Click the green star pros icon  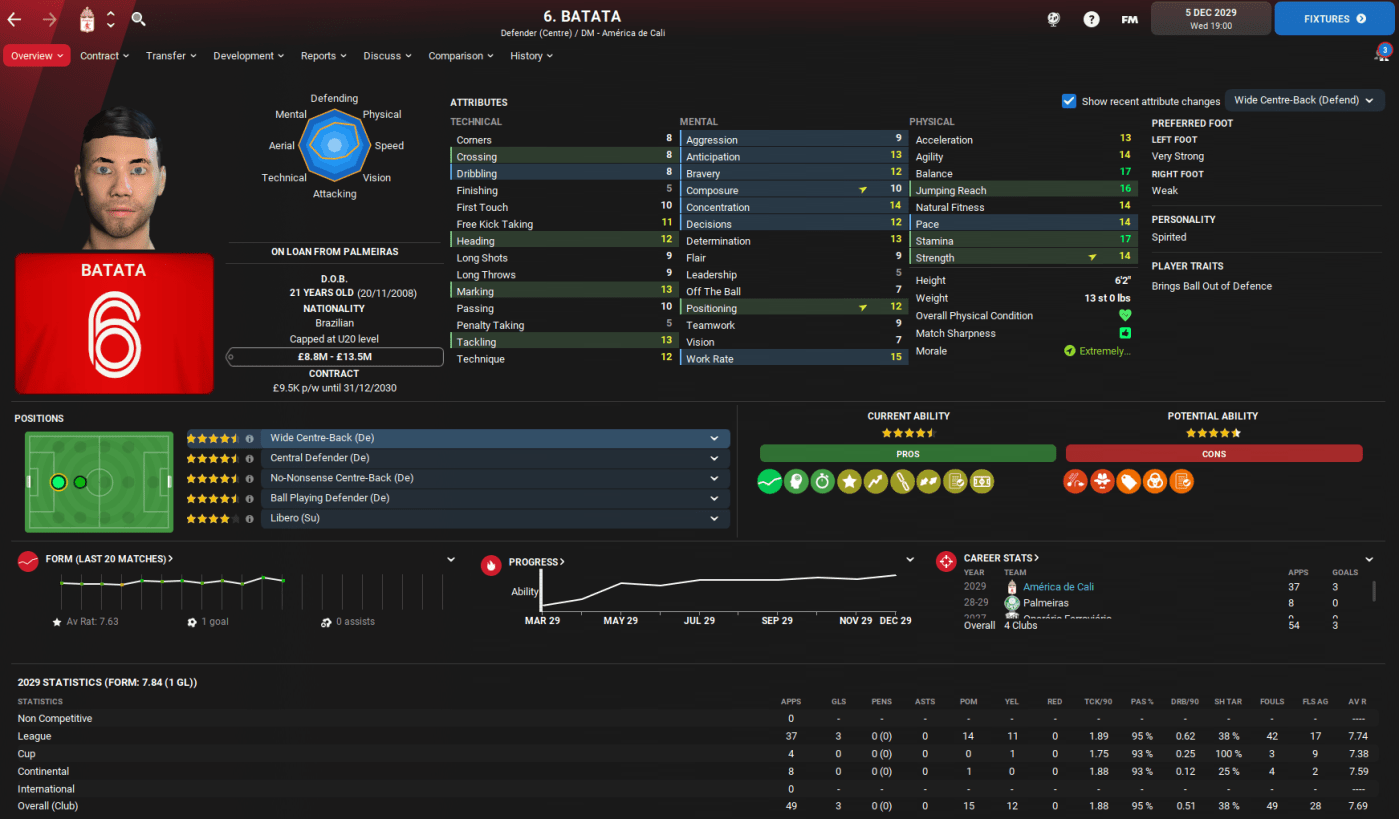(x=849, y=482)
